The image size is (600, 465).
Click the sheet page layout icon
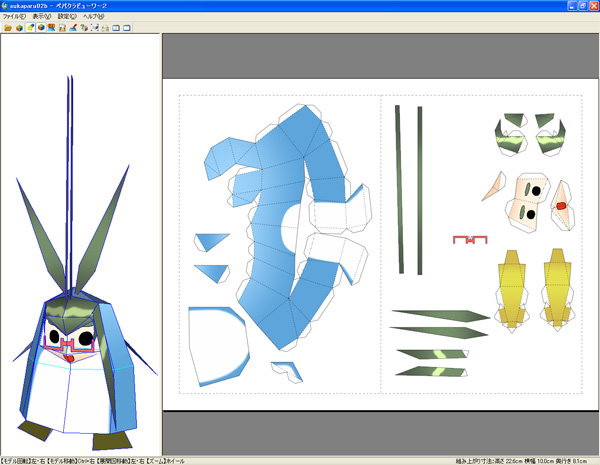62,28
